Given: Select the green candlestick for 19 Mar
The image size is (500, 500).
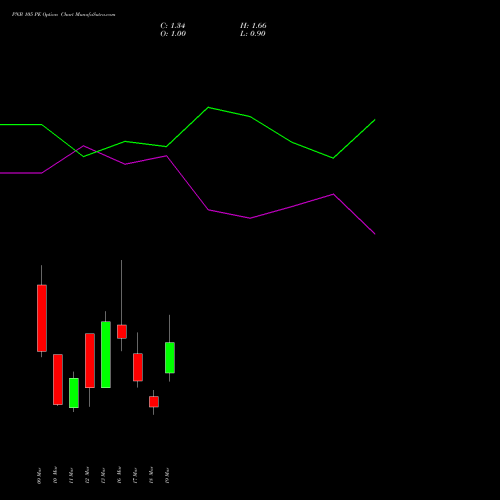Looking at the screenshot, I should tap(170, 358).
